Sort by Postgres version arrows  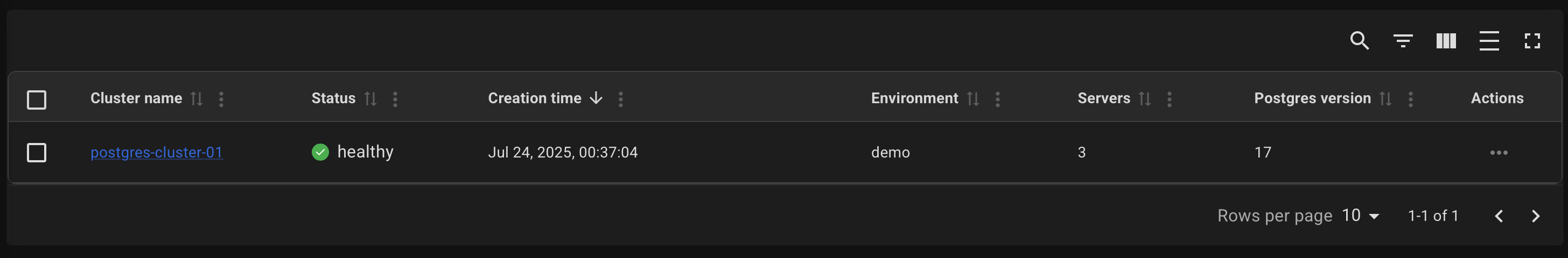coord(1385,98)
